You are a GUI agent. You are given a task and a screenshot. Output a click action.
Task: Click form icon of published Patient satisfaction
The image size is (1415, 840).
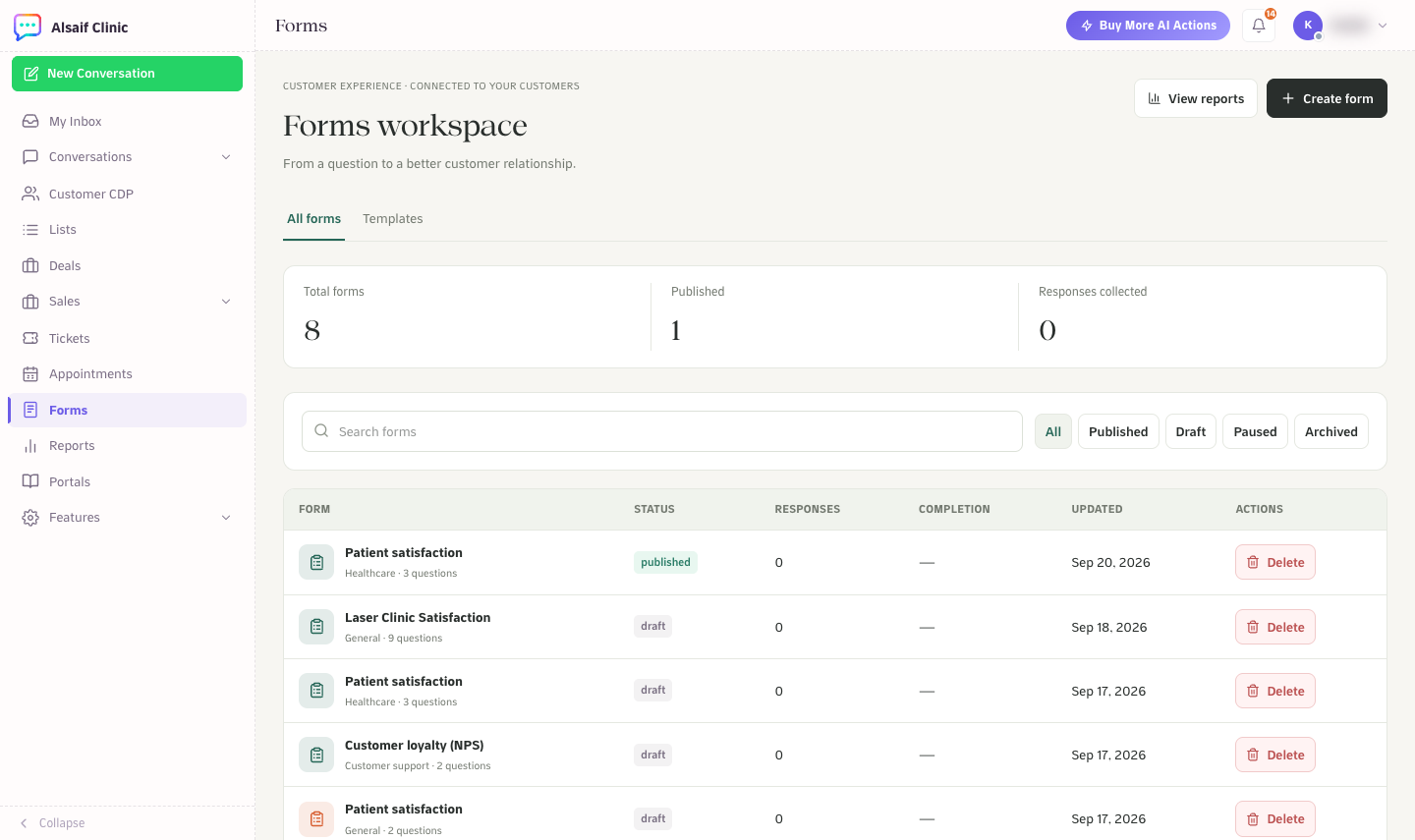click(x=316, y=562)
